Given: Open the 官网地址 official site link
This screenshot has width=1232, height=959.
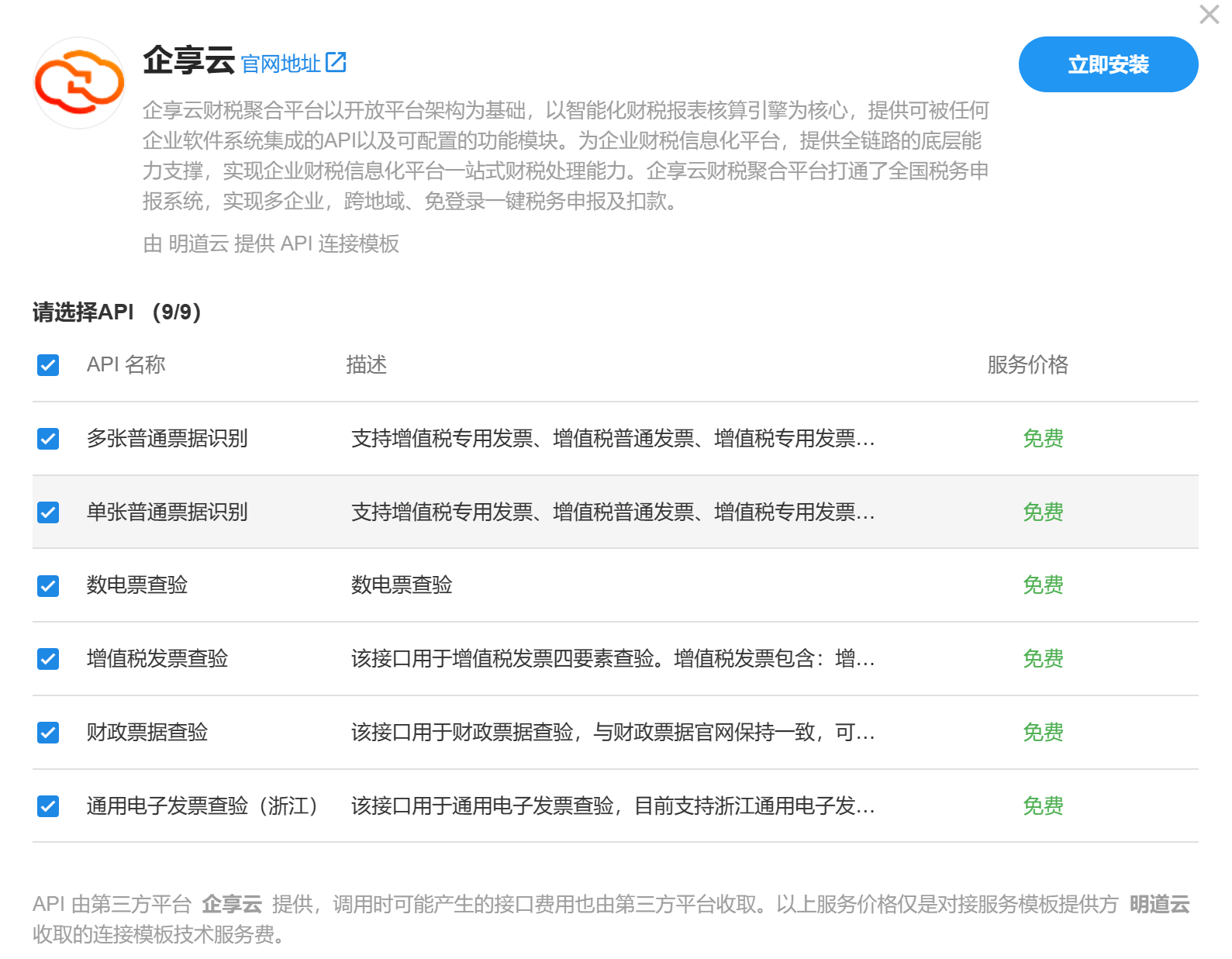Looking at the screenshot, I should pos(281,64).
